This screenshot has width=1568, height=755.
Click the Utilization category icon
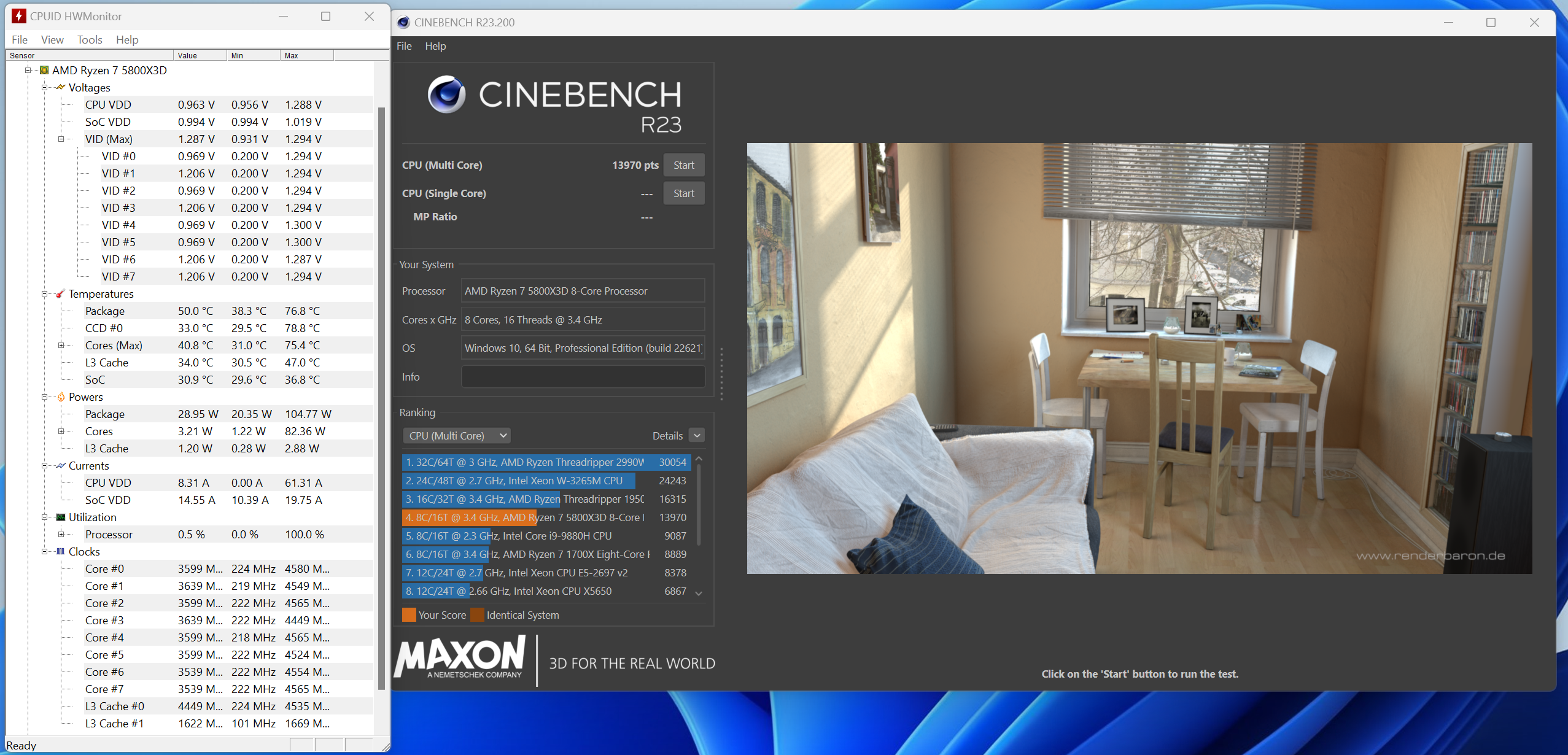(60, 517)
